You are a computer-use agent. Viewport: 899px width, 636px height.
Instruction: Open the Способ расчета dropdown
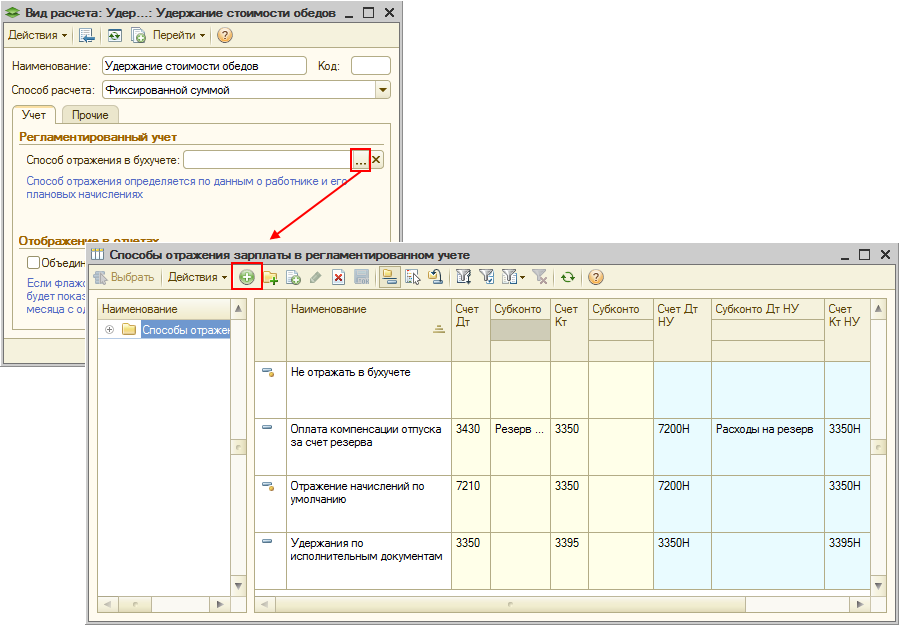tap(382, 90)
